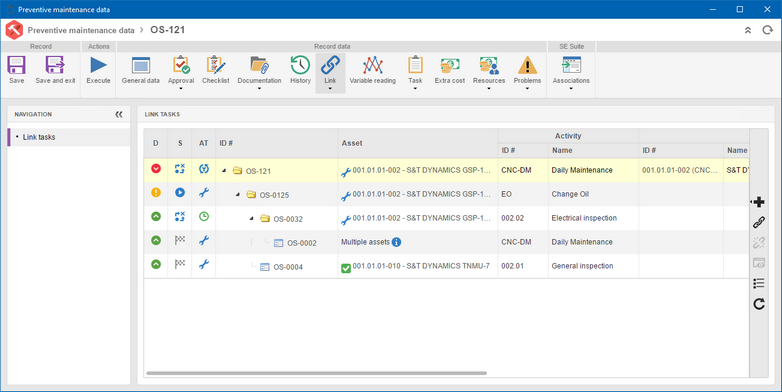The image size is (782, 392).
Task: Select Link tasks in navigation panel
Action: (x=39, y=137)
